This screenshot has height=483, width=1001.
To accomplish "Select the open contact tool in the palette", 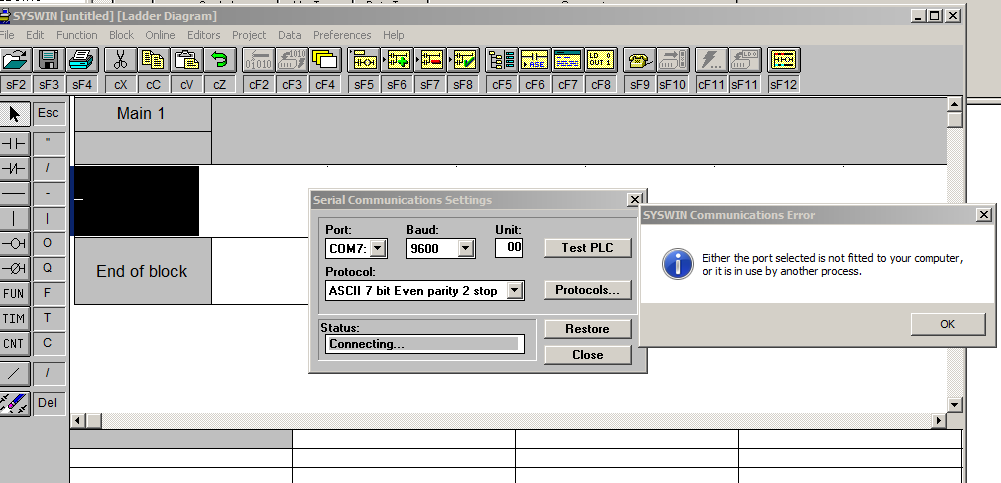I will tap(15, 144).
